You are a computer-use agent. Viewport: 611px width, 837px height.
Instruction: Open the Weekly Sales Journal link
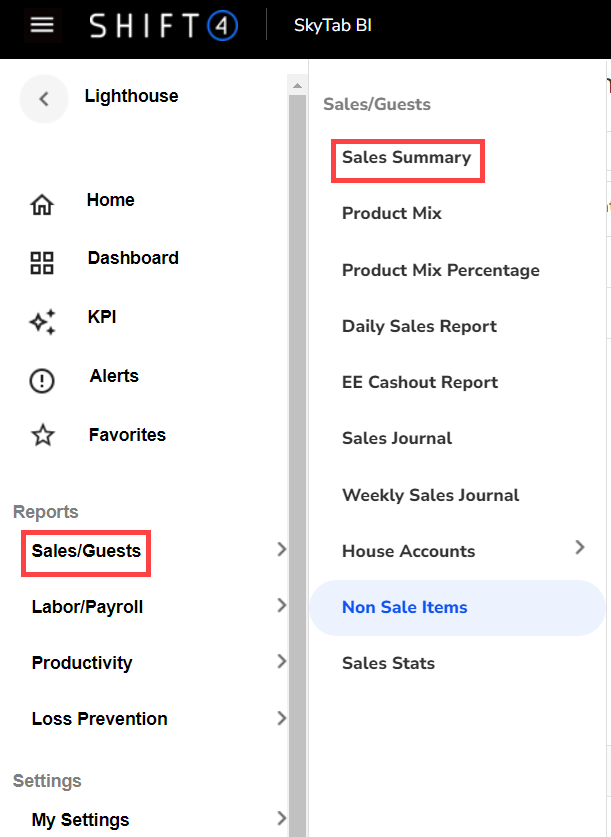click(430, 495)
